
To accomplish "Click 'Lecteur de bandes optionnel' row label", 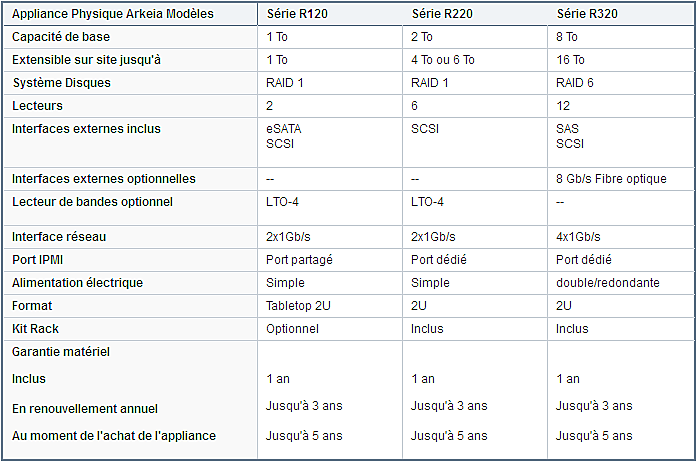I will point(92,202).
